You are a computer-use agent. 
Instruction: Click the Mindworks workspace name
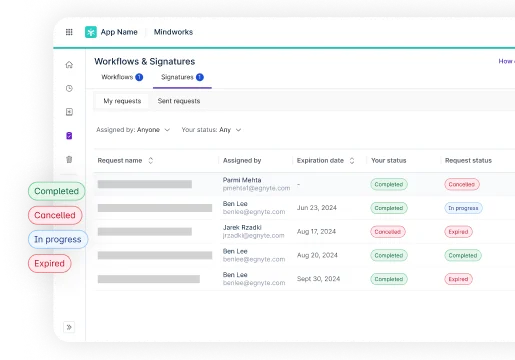173,32
